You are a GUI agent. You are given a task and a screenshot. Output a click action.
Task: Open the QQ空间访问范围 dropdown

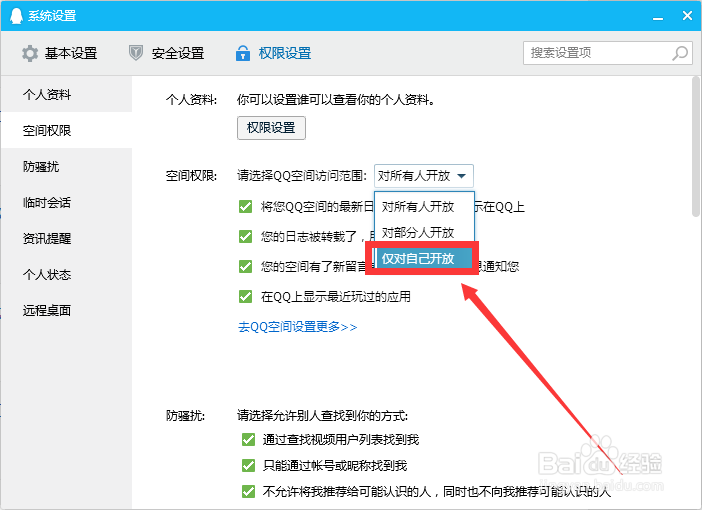coord(424,176)
